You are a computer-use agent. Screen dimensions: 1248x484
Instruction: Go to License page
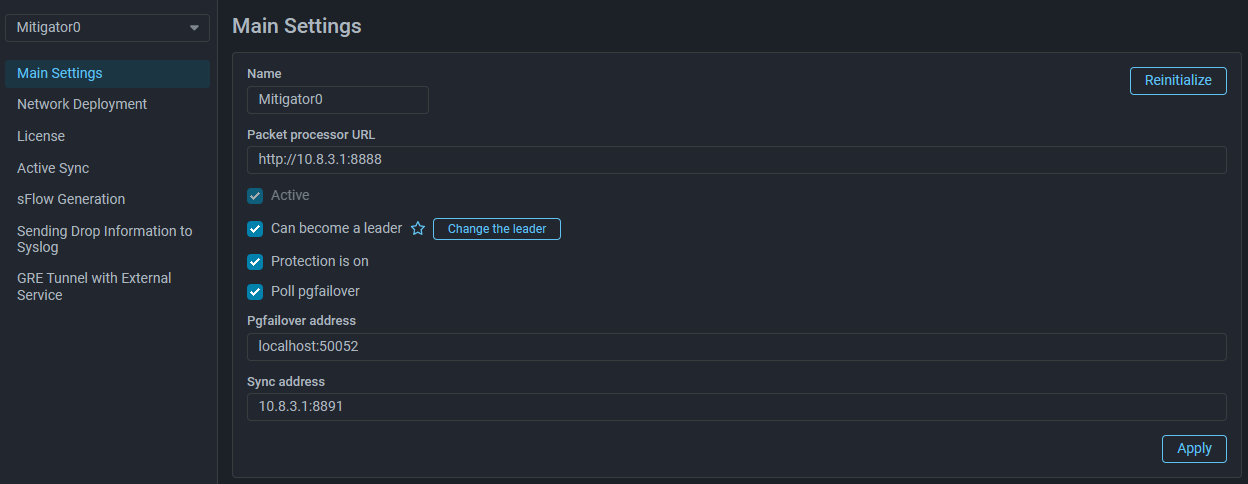[x=41, y=136]
